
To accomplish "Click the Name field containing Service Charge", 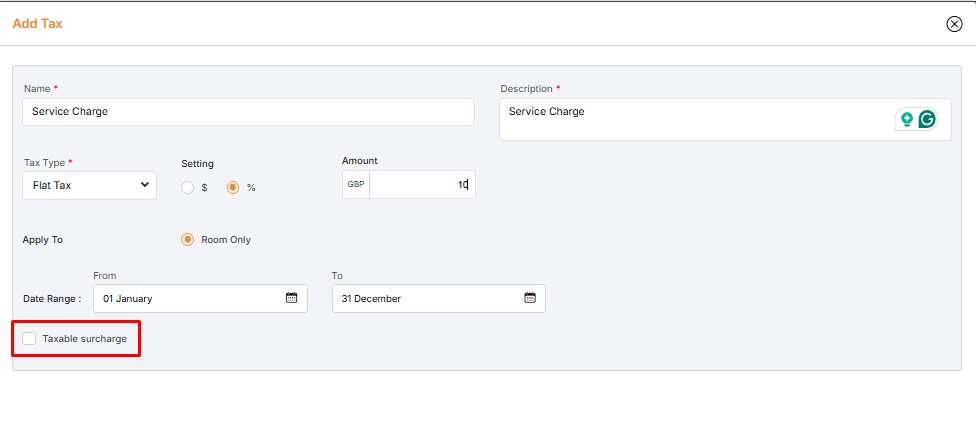I will pos(248,112).
